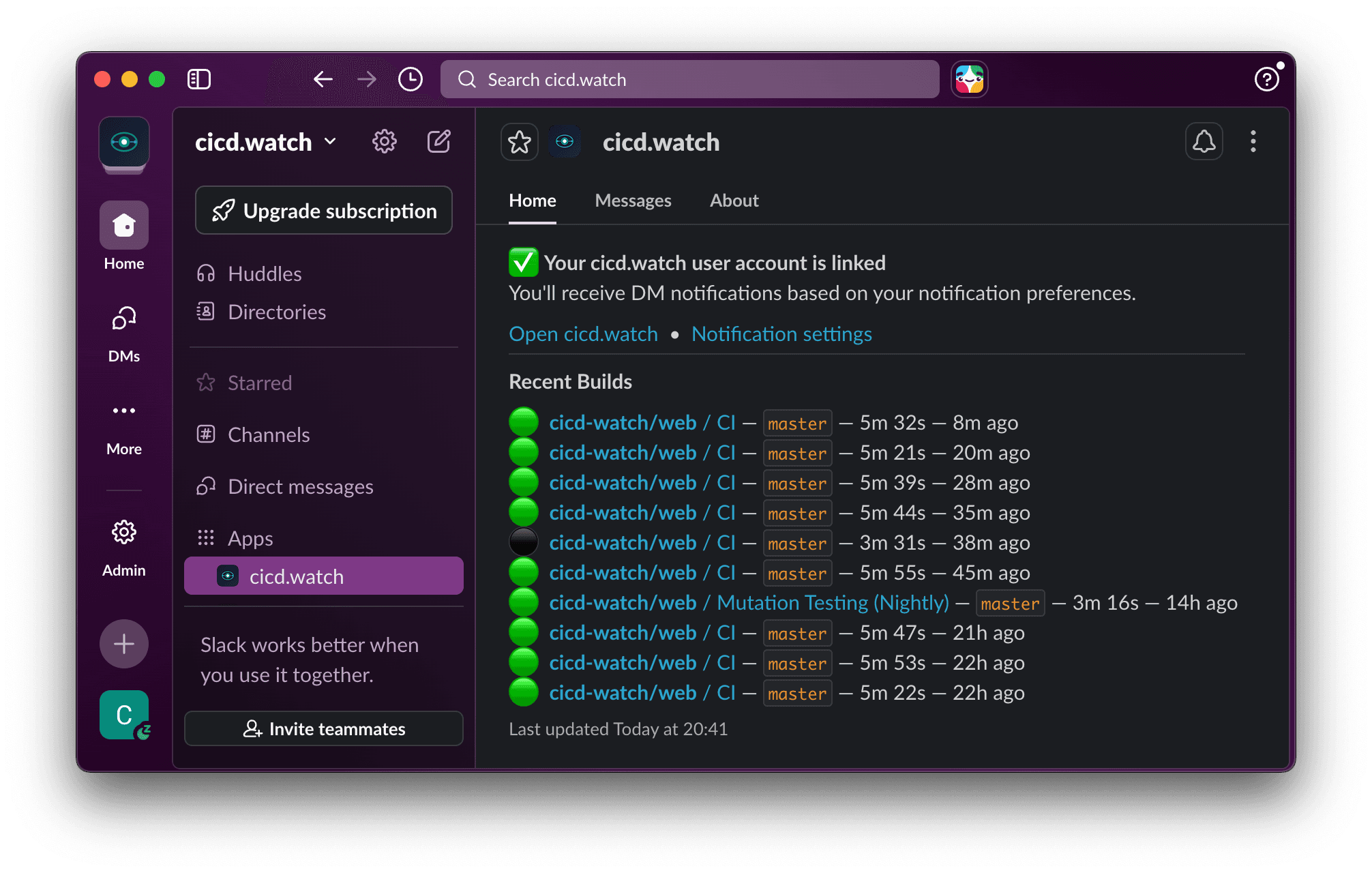Open Direct messages from the sidebar

pyautogui.click(x=300, y=486)
